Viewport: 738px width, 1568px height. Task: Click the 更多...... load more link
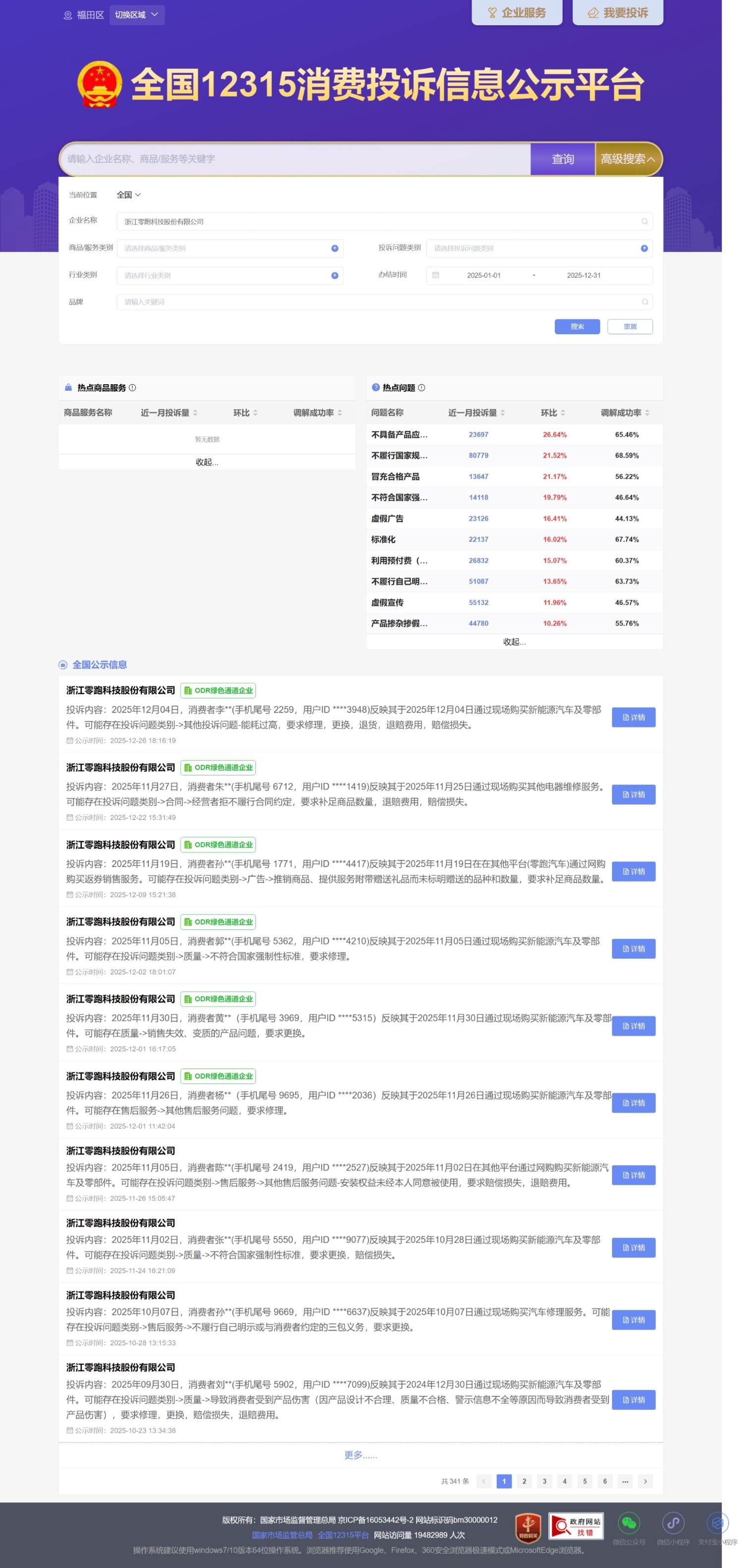[x=361, y=1455]
